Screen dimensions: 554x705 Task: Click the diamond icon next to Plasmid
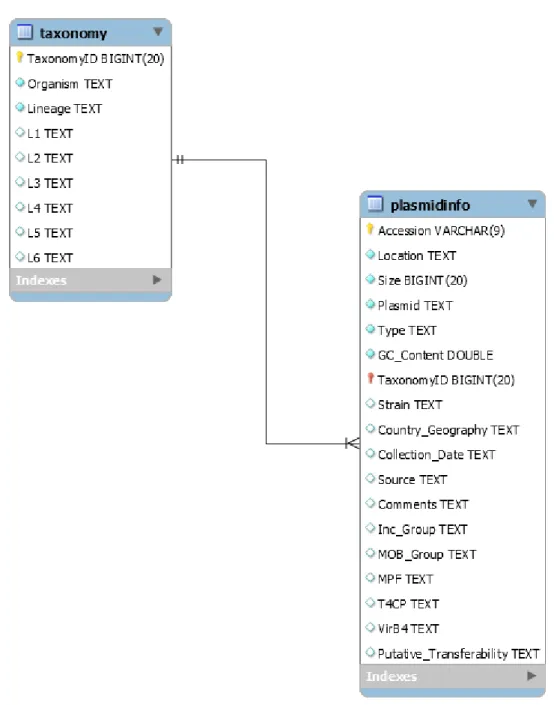(370, 304)
